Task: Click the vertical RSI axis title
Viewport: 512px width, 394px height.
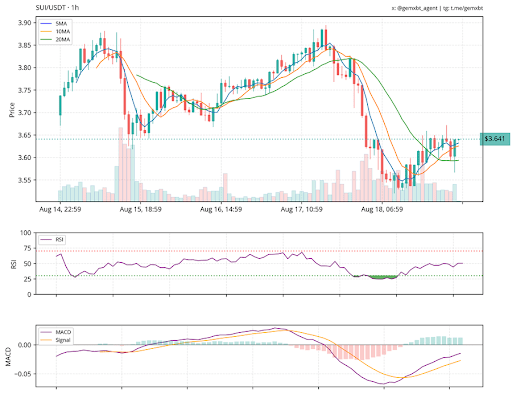Action: [x=13, y=264]
